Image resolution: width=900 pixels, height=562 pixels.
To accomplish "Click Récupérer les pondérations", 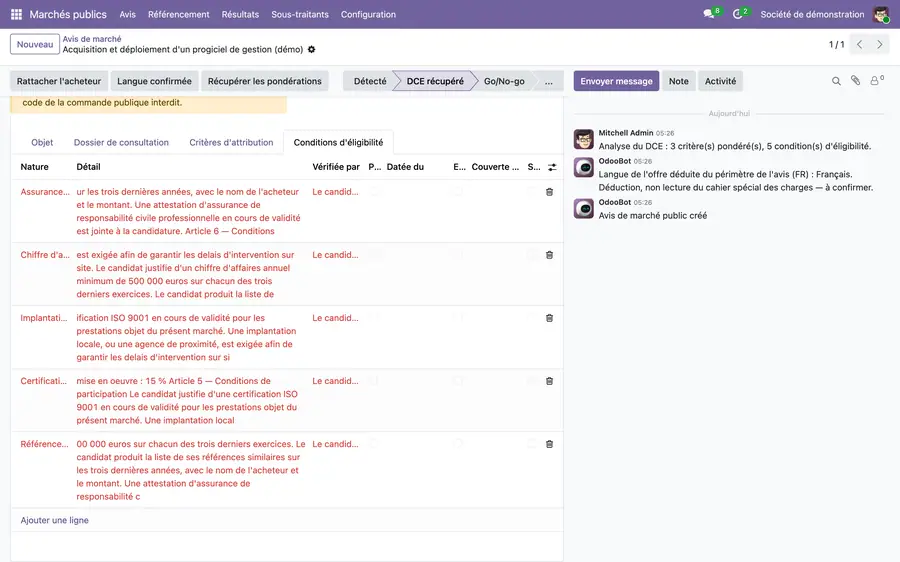I will (265, 81).
